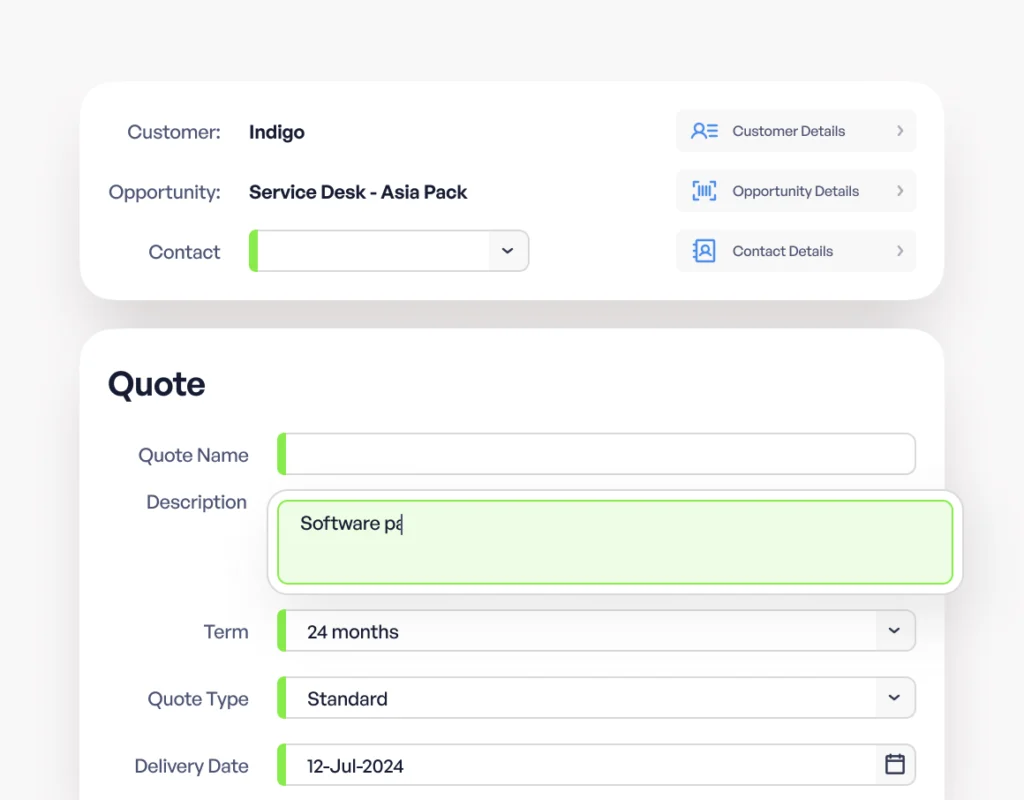This screenshot has height=800, width=1024.
Task: Focus the Quote Name input field
Action: pyautogui.click(x=598, y=454)
